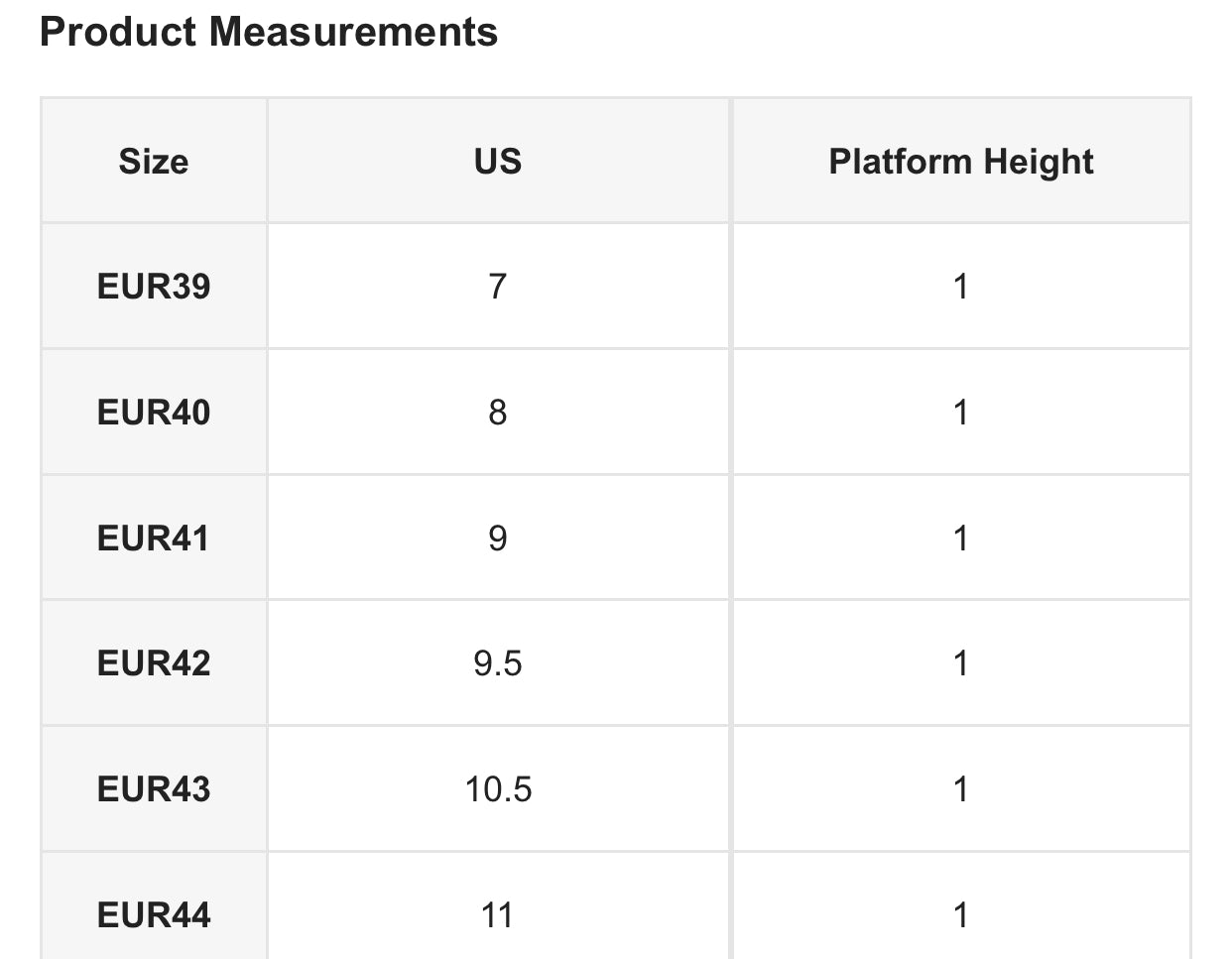Click the US 10.5 value

(498, 789)
